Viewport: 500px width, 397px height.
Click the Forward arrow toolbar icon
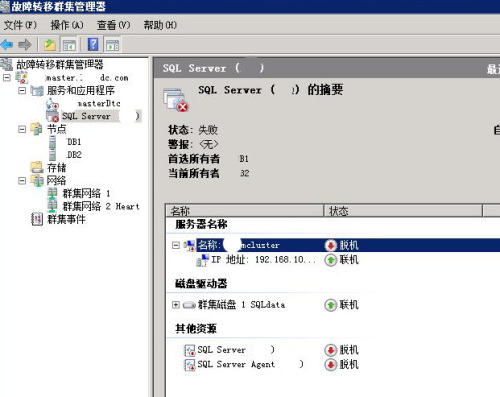[25, 44]
